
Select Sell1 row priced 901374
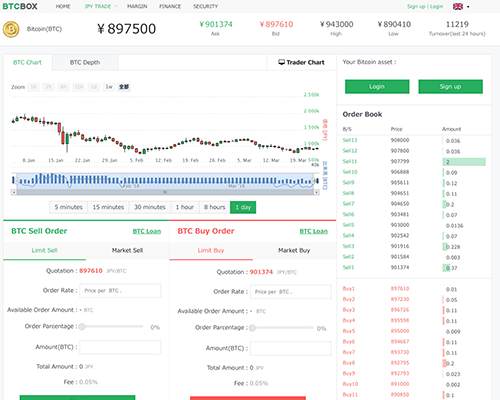(x=414, y=267)
